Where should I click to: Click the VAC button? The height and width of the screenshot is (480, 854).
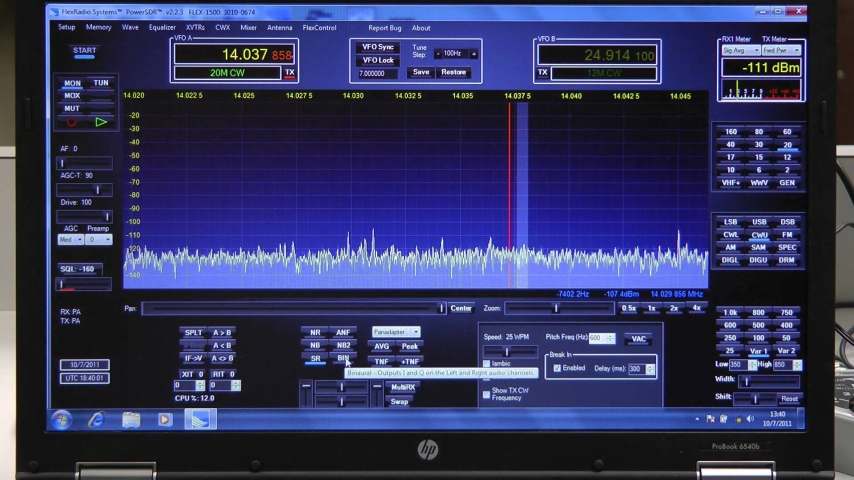coord(638,339)
